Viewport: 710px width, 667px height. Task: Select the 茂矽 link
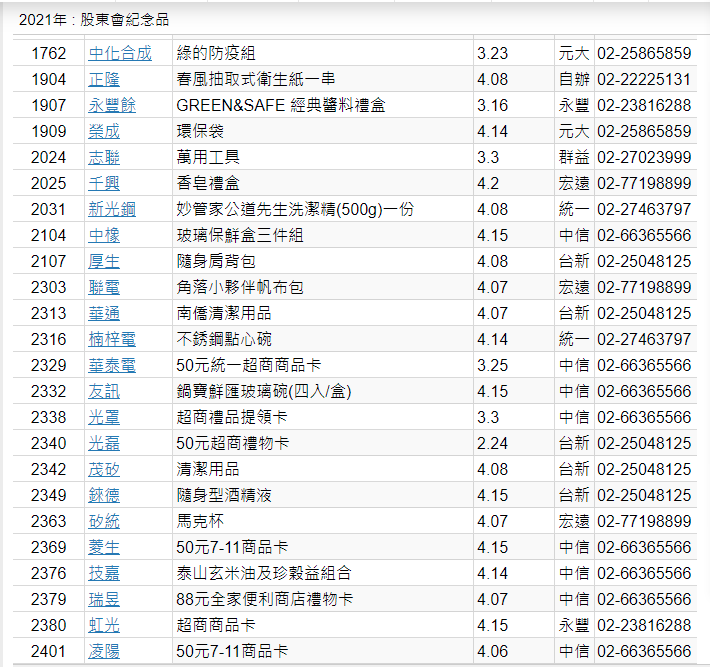[x=103, y=469]
